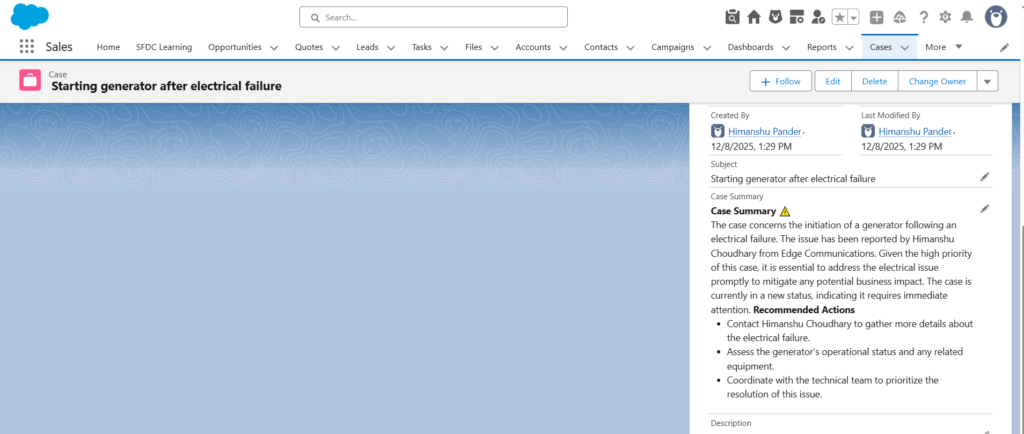The width and height of the screenshot is (1024, 434).
Task: Open the notifications bell
Action: pyautogui.click(x=966, y=17)
